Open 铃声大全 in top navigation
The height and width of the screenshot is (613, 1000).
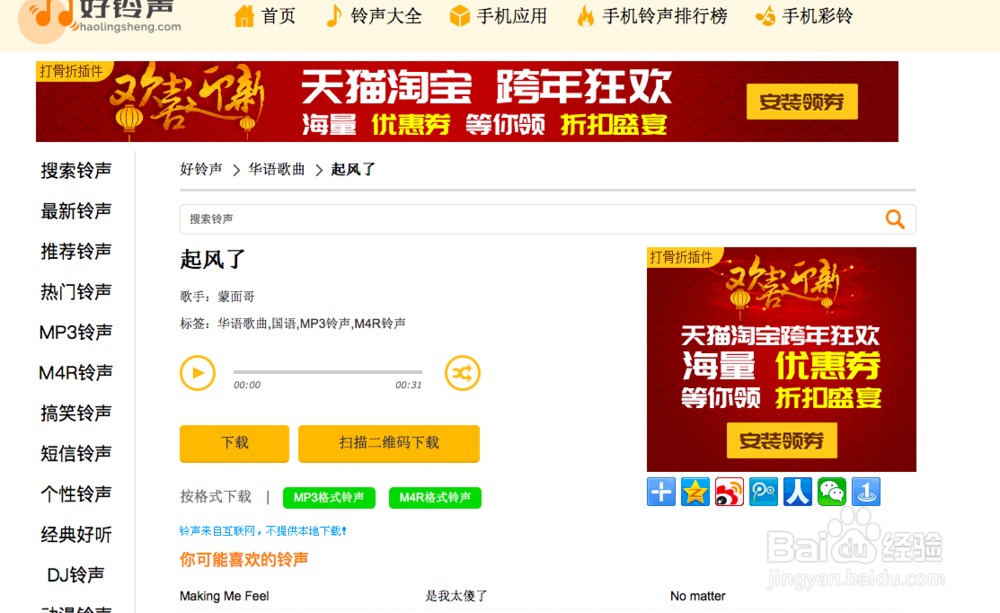[373, 16]
